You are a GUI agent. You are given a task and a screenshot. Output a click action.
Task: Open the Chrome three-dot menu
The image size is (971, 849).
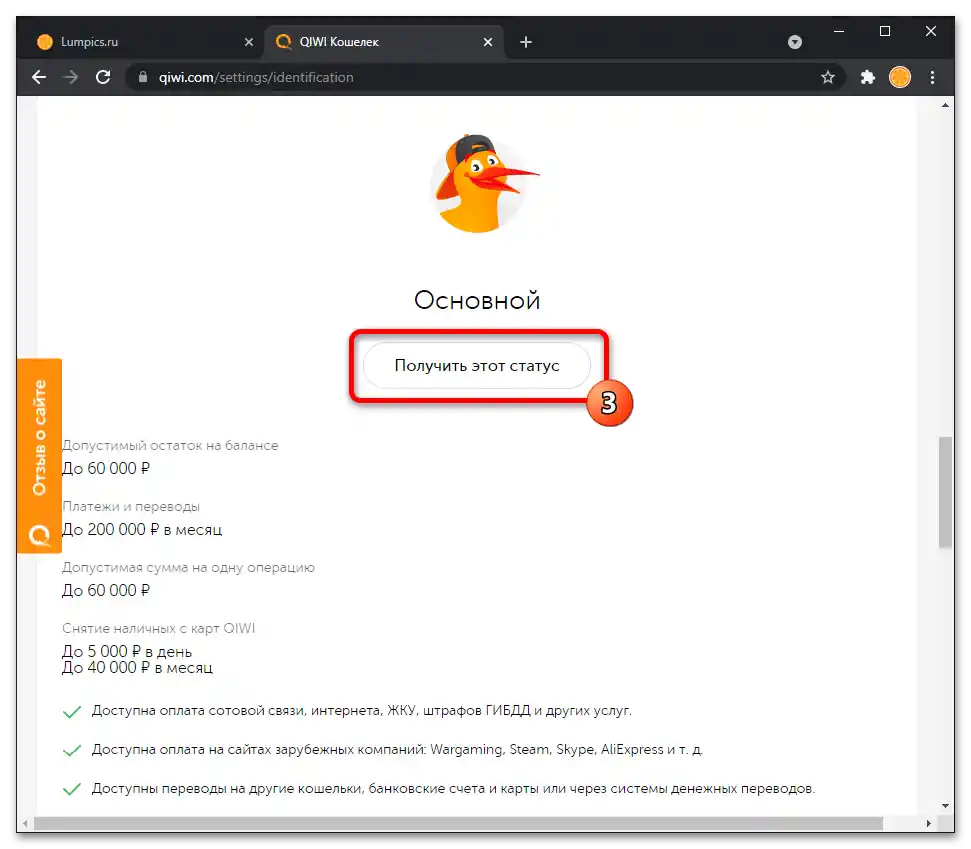pyautogui.click(x=932, y=77)
